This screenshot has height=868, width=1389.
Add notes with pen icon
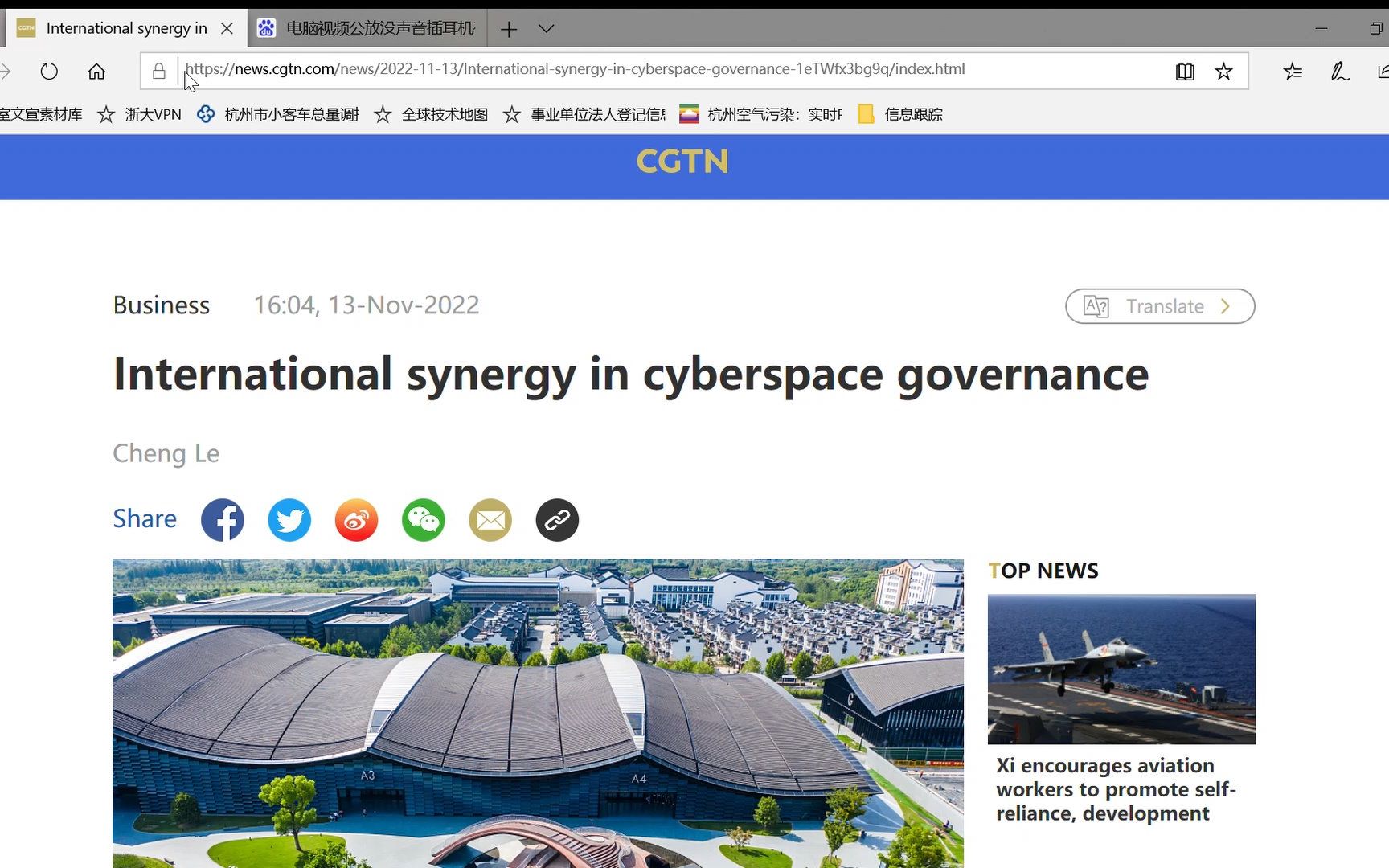point(1339,72)
